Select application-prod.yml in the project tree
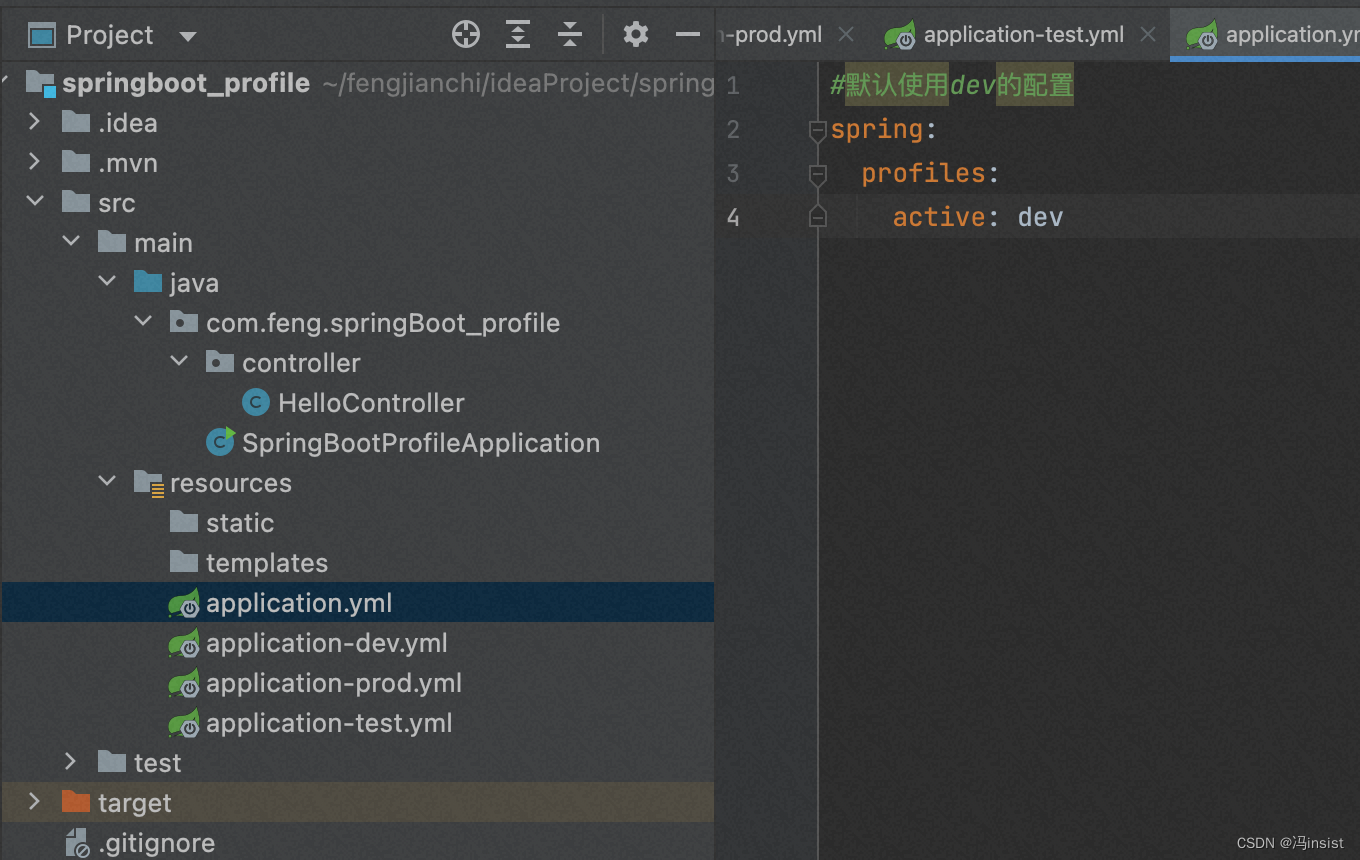The image size is (1360, 860). click(333, 683)
